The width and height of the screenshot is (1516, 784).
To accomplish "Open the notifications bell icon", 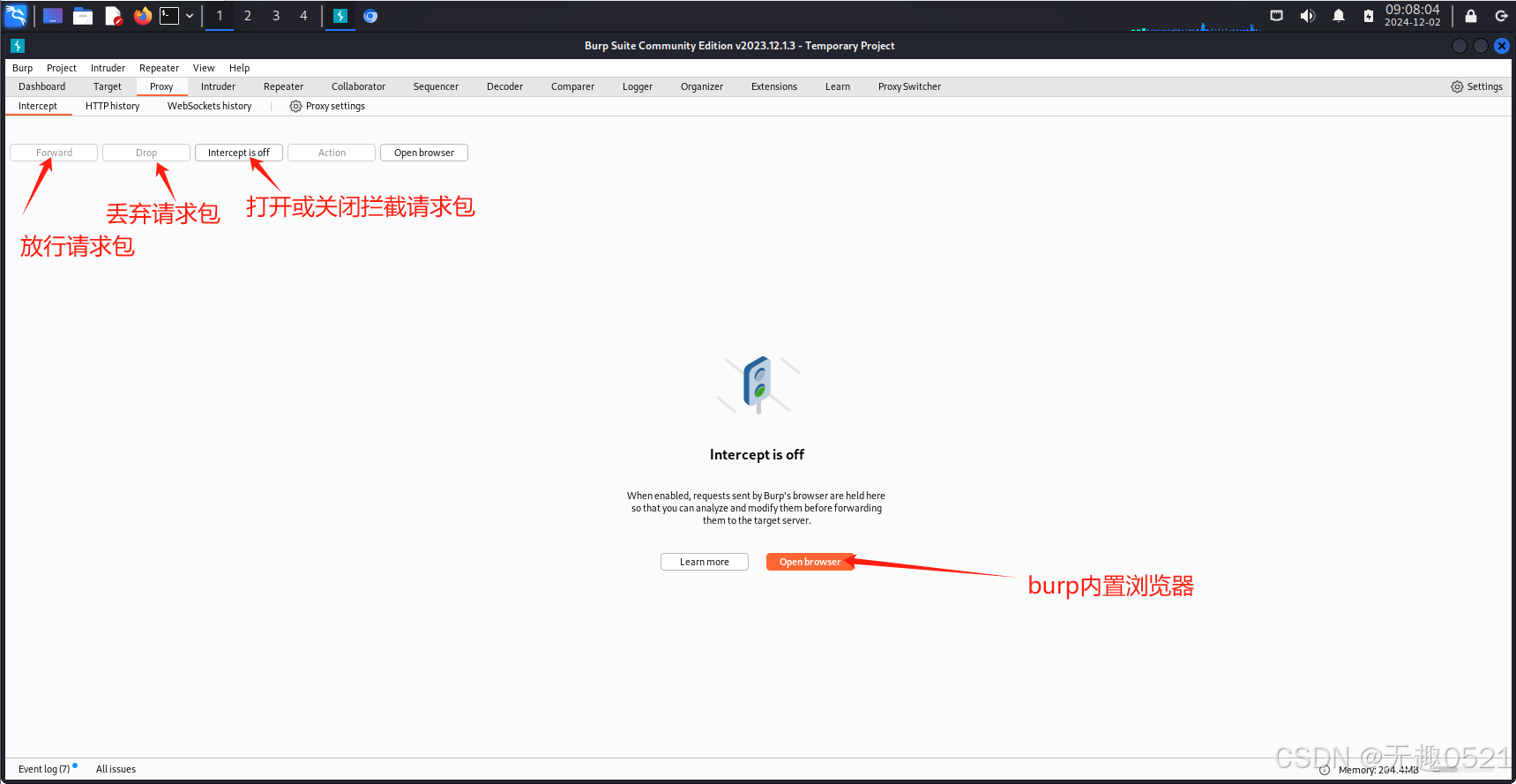I will click(1339, 16).
